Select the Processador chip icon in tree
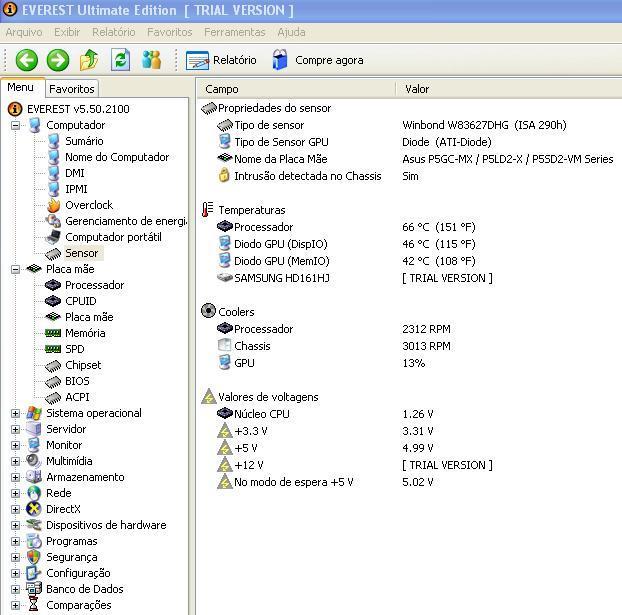Screen dimensions: 622x615 coord(53,285)
